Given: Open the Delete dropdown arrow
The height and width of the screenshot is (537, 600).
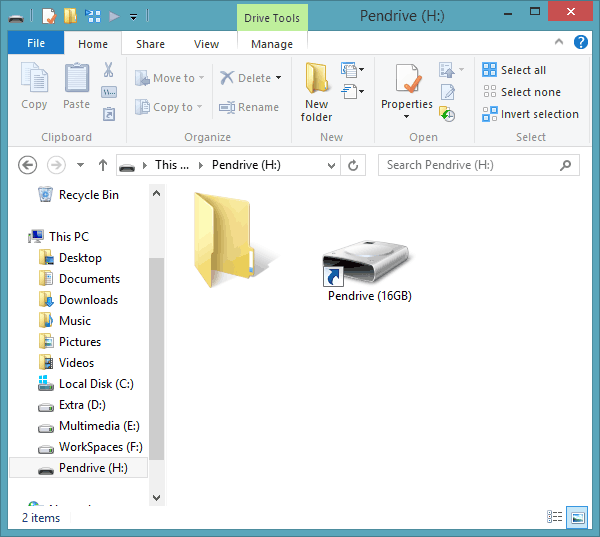Looking at the screenshot, I should 279,78.
